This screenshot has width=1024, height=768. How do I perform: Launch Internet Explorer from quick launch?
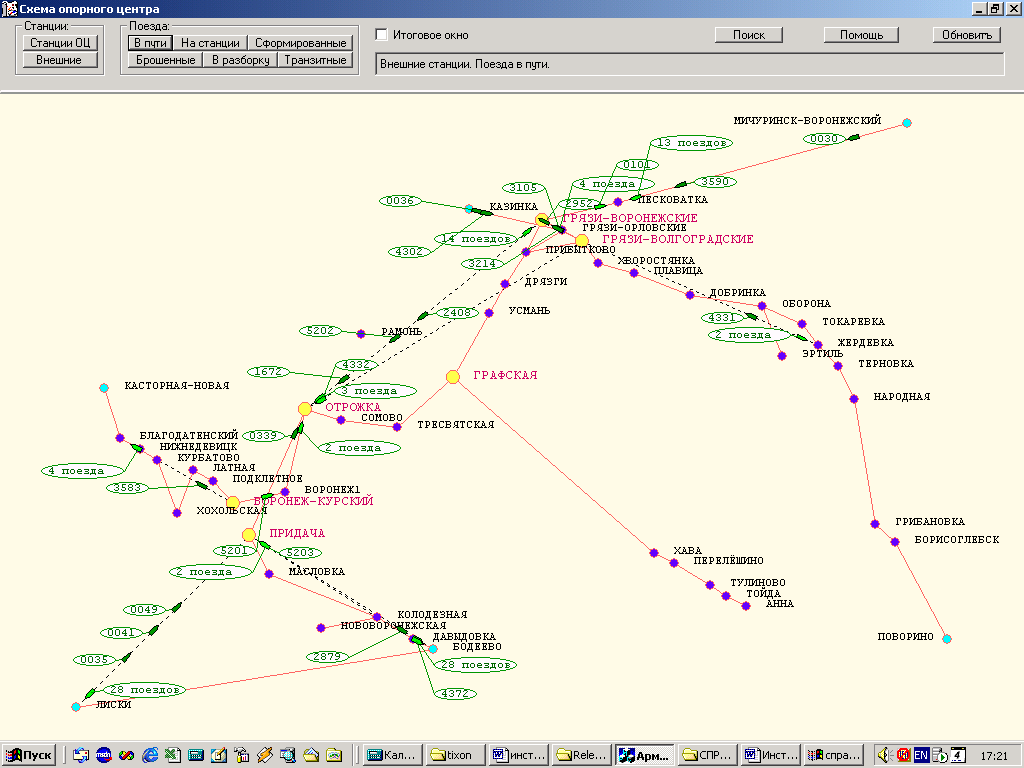[x=150, y=755]
